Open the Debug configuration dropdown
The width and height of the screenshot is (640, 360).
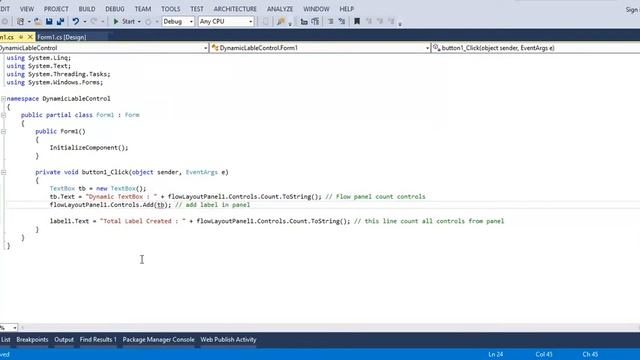click(178, 21)
